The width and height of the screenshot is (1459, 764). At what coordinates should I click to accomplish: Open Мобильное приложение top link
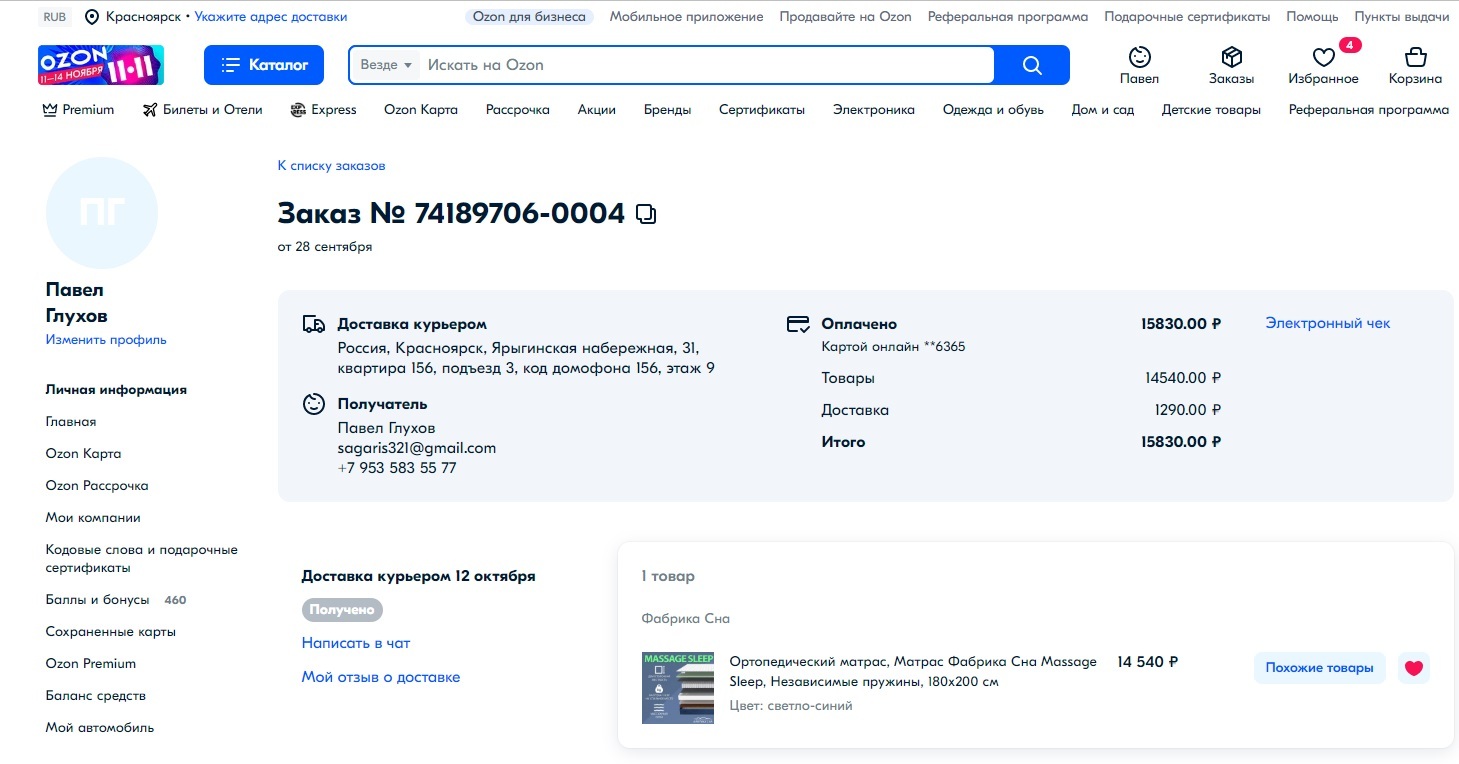686,17
